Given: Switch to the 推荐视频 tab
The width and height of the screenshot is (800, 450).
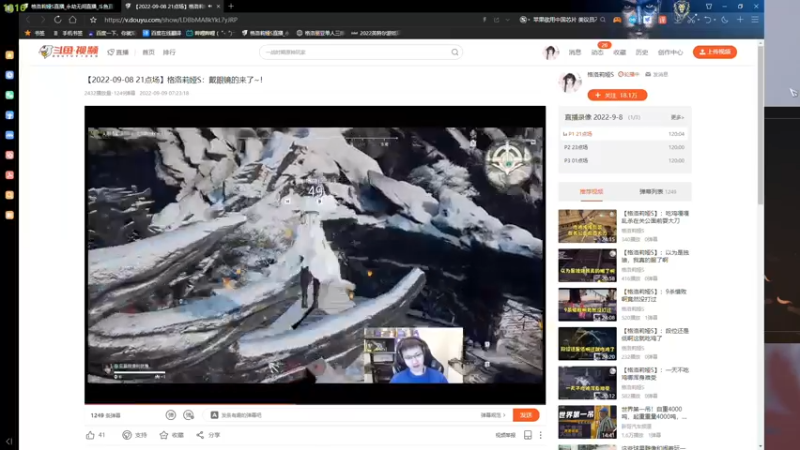Looking at the screenshot, I should pos(591,192).
